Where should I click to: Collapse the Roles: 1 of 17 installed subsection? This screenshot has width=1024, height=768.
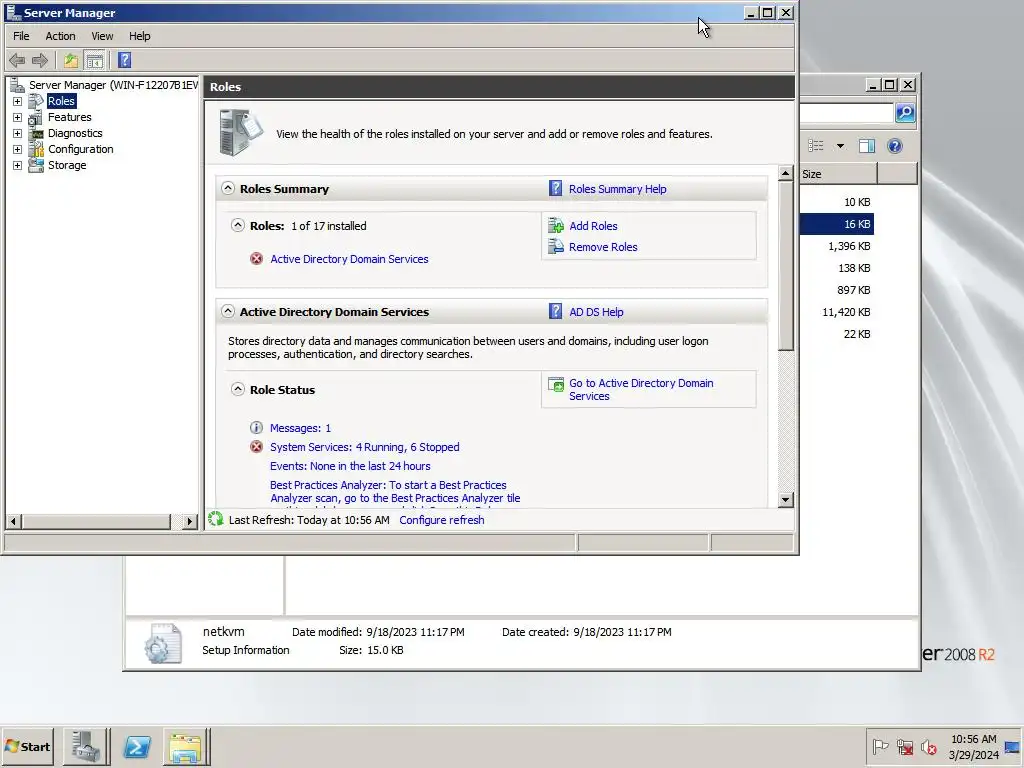click(x=238, y=225)
